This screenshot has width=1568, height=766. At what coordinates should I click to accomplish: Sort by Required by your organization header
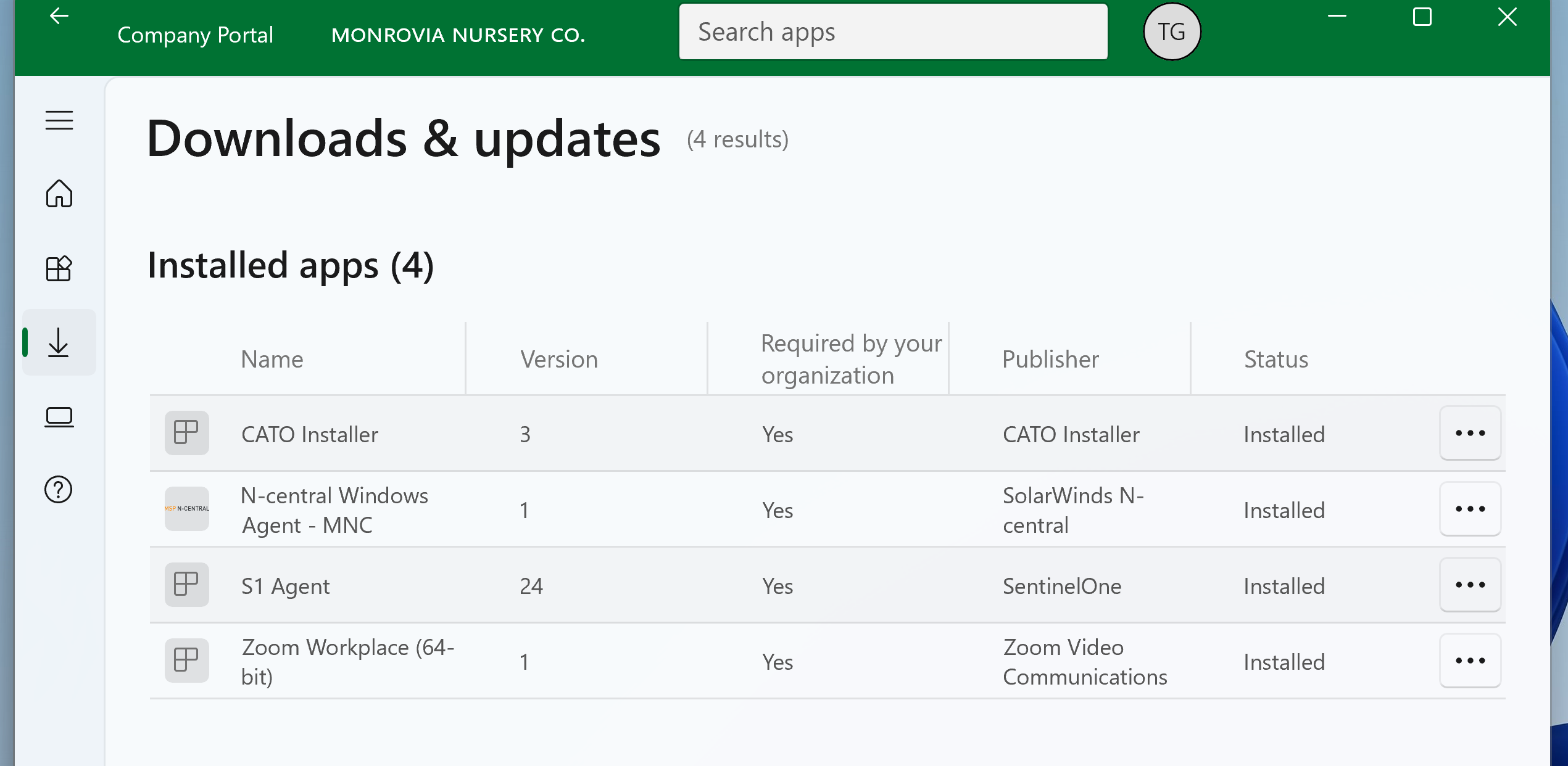coord(852,359)
